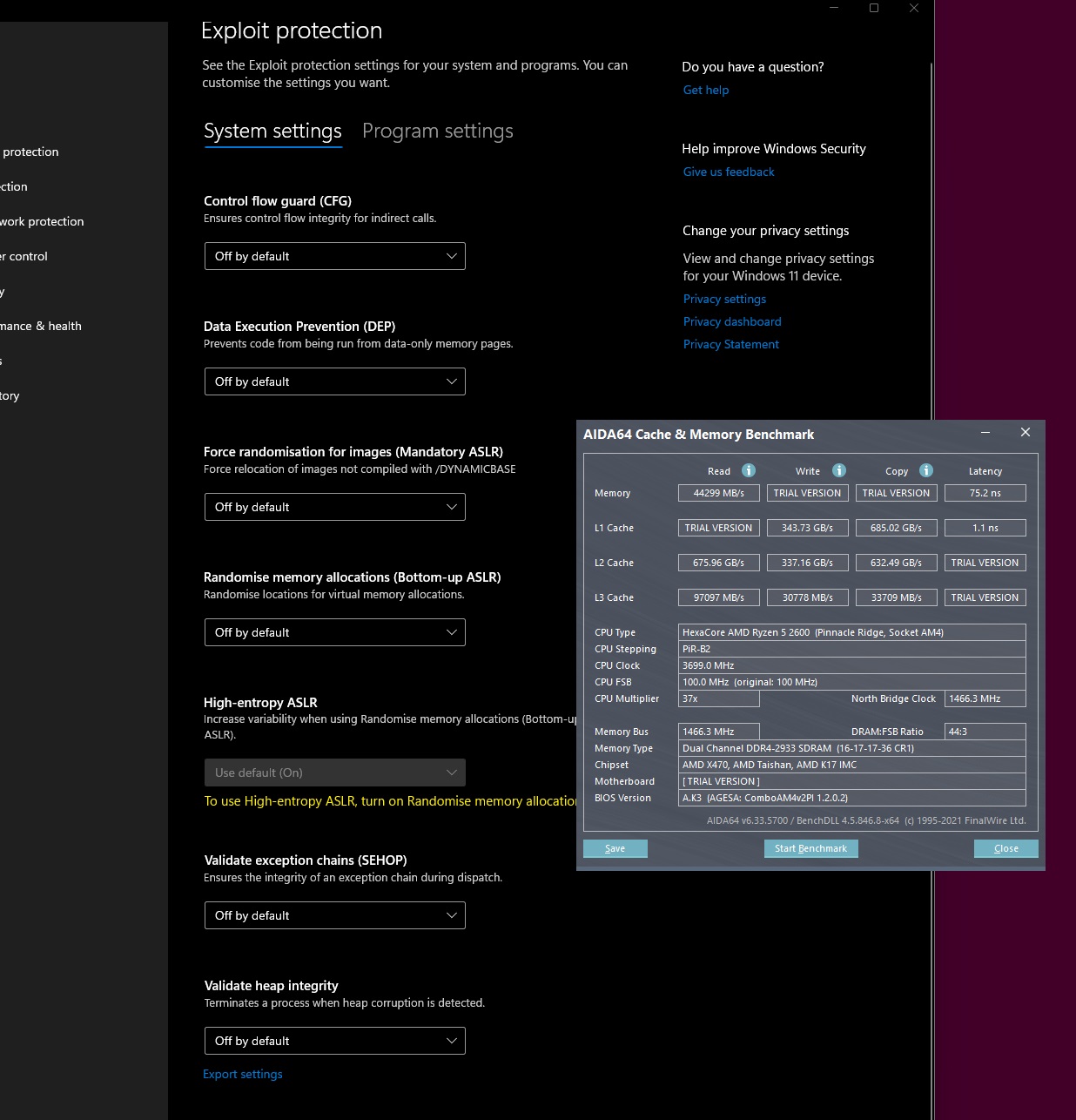This screenshot has width=1076, height=1120.
Task: Click the CPU Stepping value PiR-B2
Action: [x=852, y=649]
